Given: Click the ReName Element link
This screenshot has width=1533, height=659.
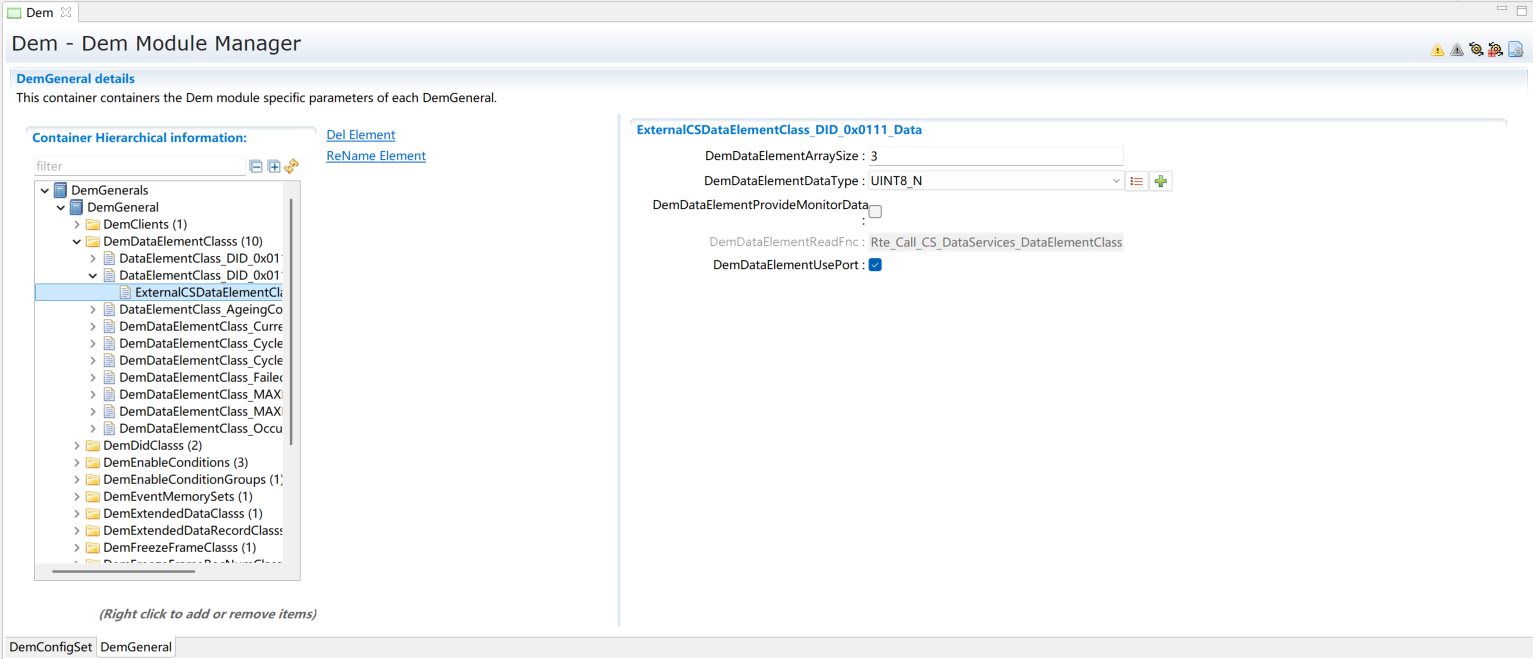Looking at the screenshot, I should (376, 156).
